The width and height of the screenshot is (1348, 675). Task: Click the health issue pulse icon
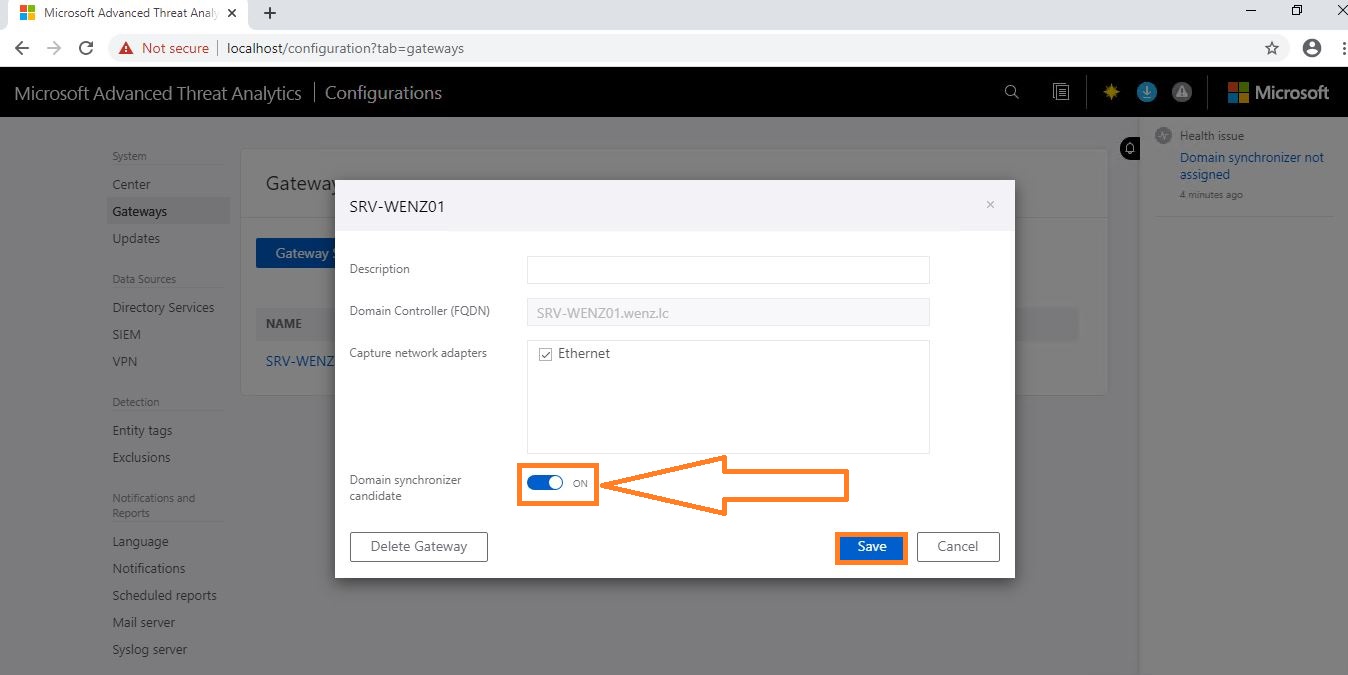click(x=1163, y=135)
